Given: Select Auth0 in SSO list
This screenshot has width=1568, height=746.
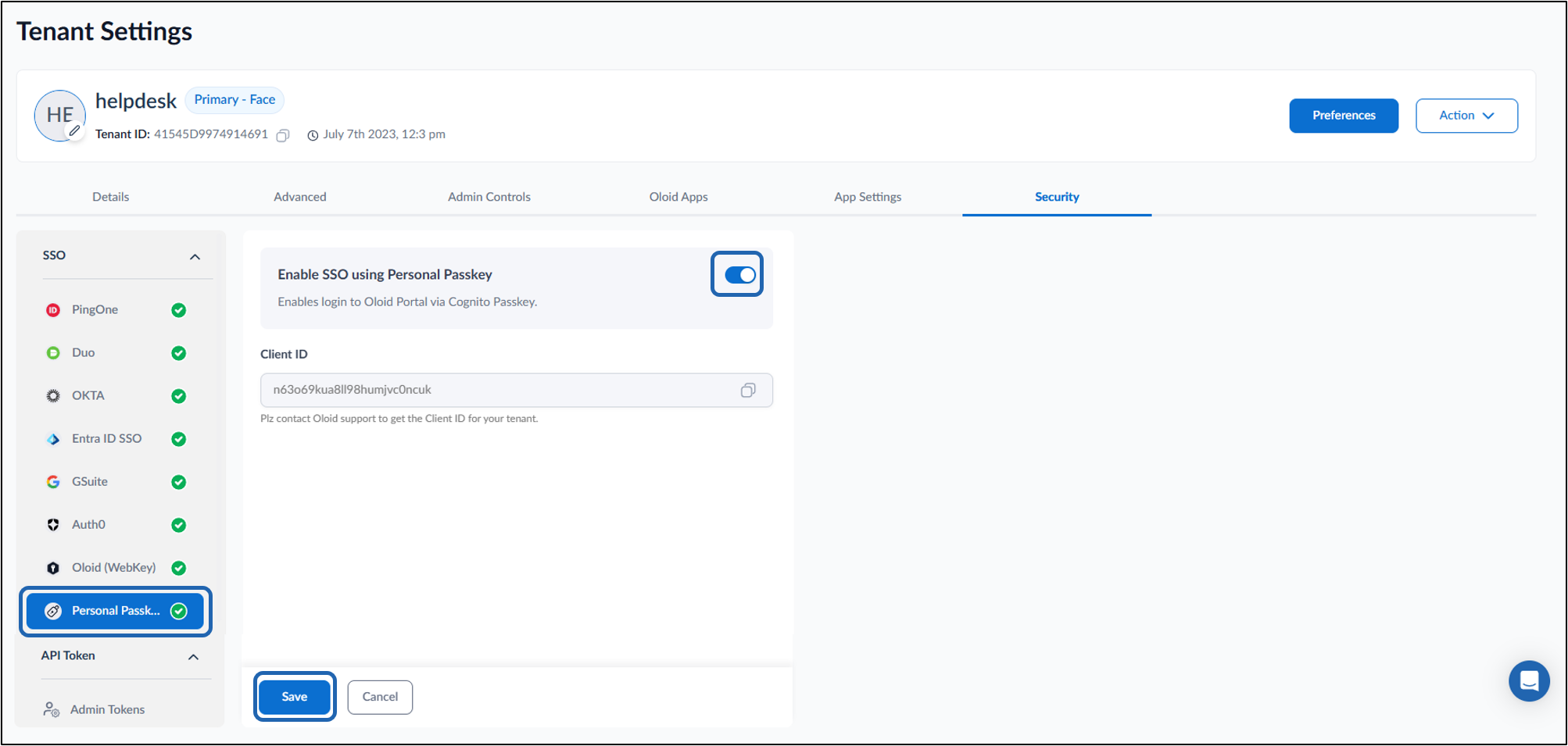Looking at the screenshot, I should [116, 525].
